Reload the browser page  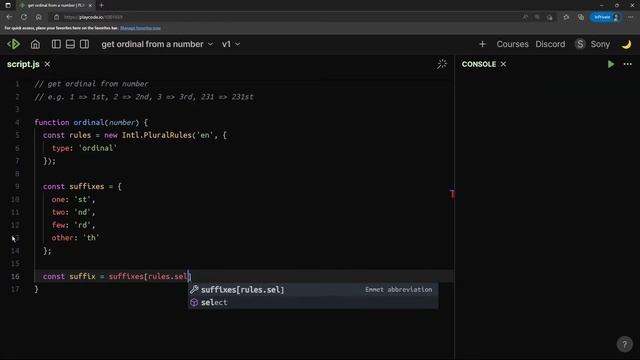pyautogui.click(x=24, y=17)
